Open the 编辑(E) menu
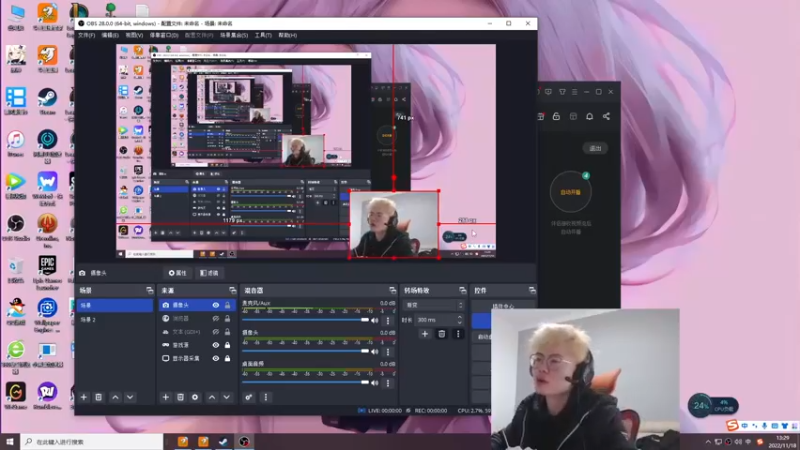 [x=110, y=35]
